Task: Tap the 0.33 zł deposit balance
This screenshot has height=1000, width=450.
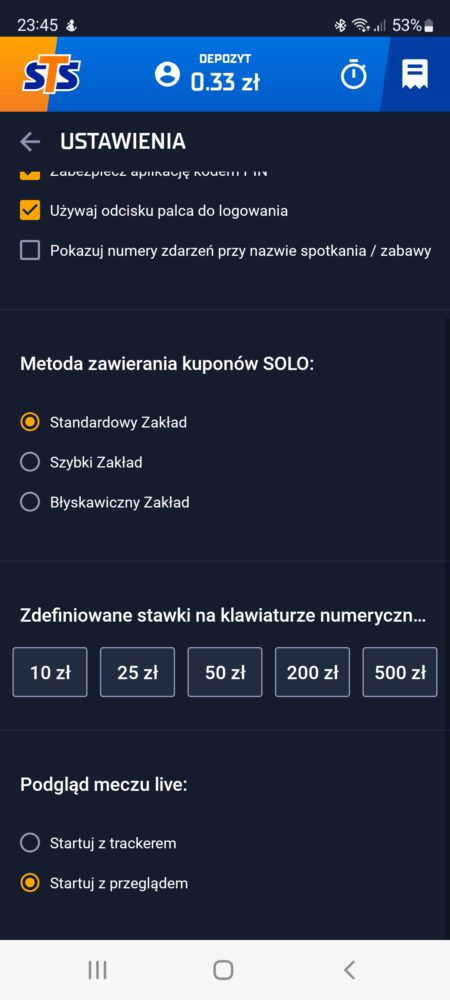Action: [x=224, y=82]
